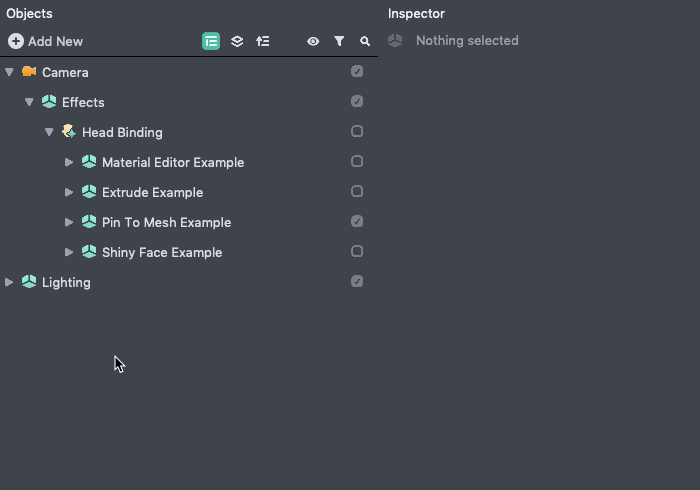Click the collapse-all hierarchy icon
The width and height of the screenshot is (700, 490).
263,41
